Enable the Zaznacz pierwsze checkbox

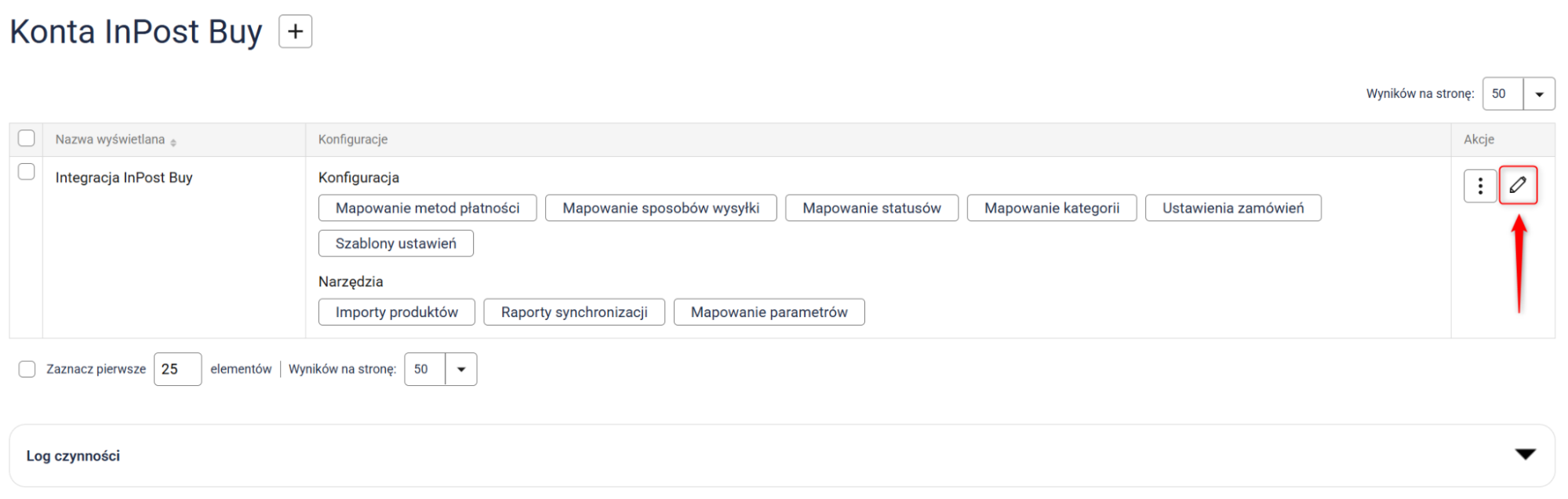(x=27, y=369)
